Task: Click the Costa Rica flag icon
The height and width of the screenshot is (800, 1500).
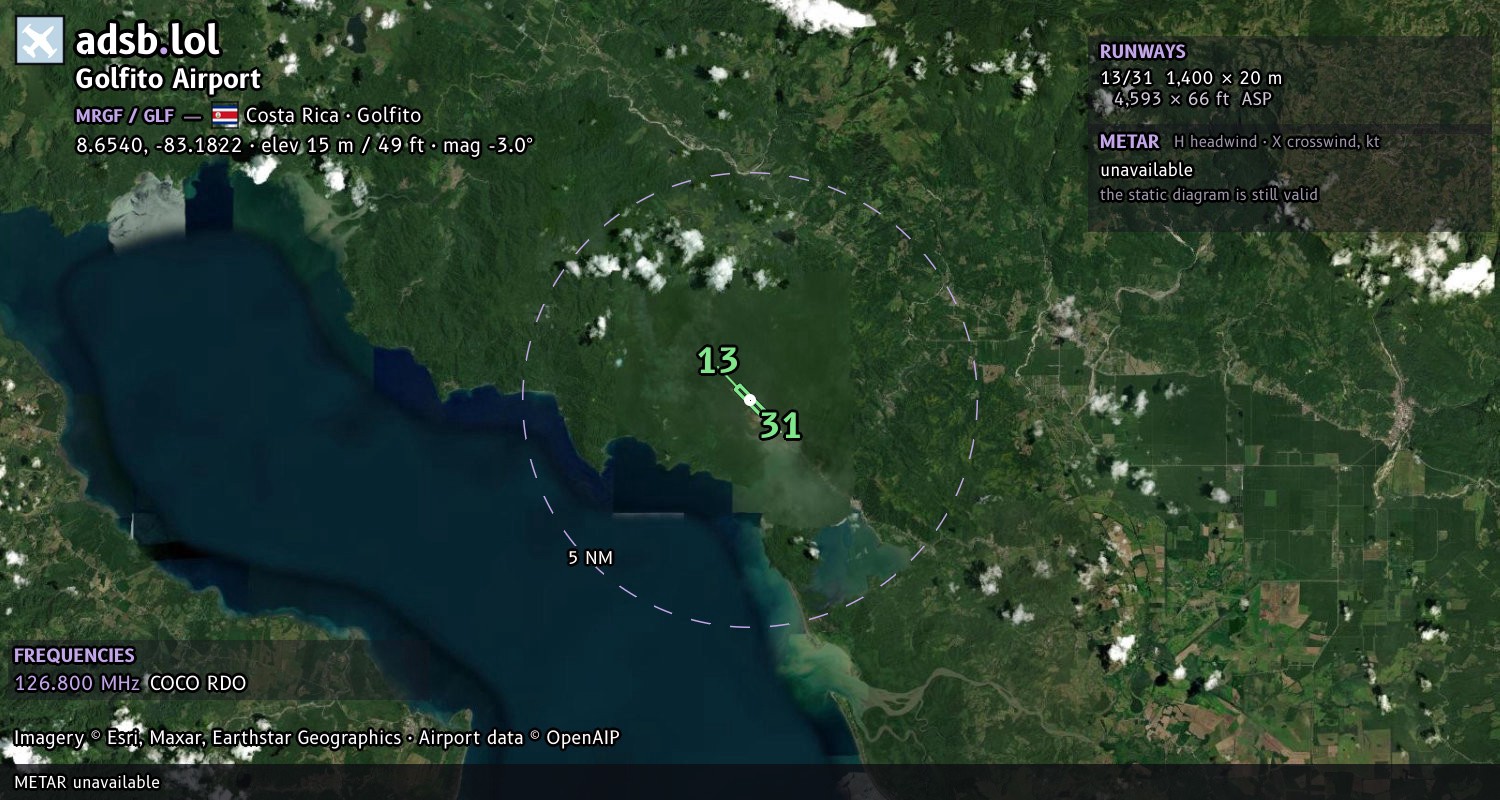Action: click(x=225, y=115)
